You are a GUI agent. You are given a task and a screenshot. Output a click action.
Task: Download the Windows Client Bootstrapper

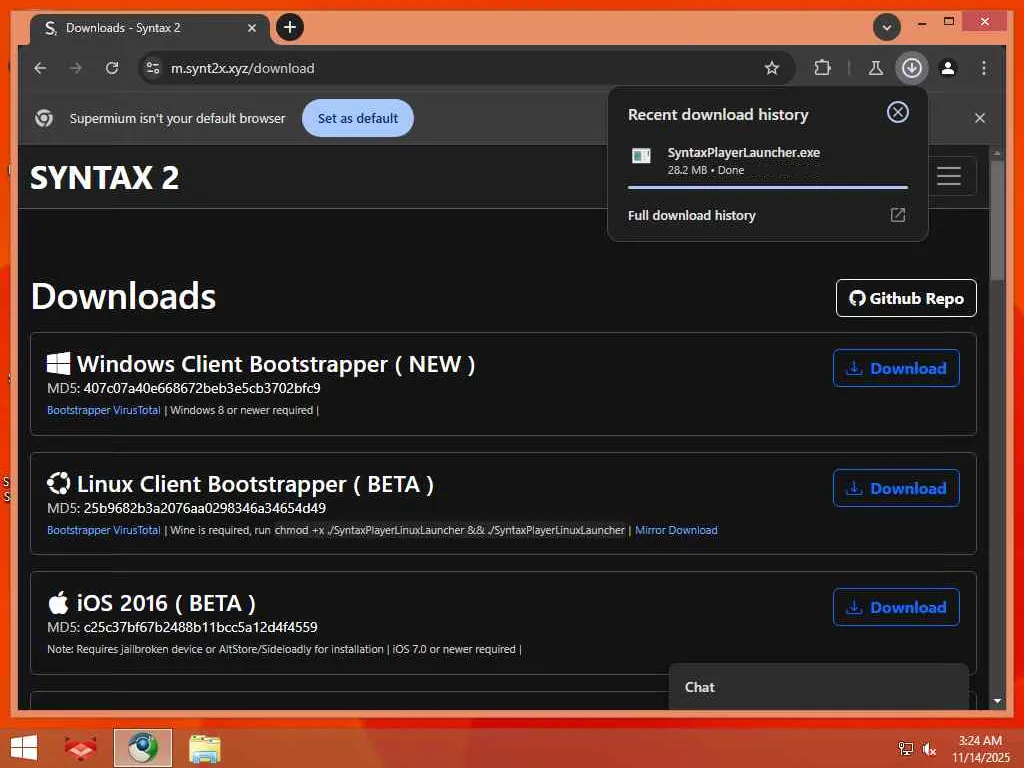point(896,368)
